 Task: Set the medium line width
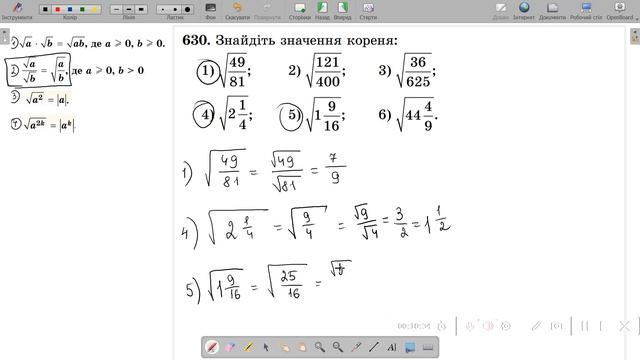coord(129,9)
